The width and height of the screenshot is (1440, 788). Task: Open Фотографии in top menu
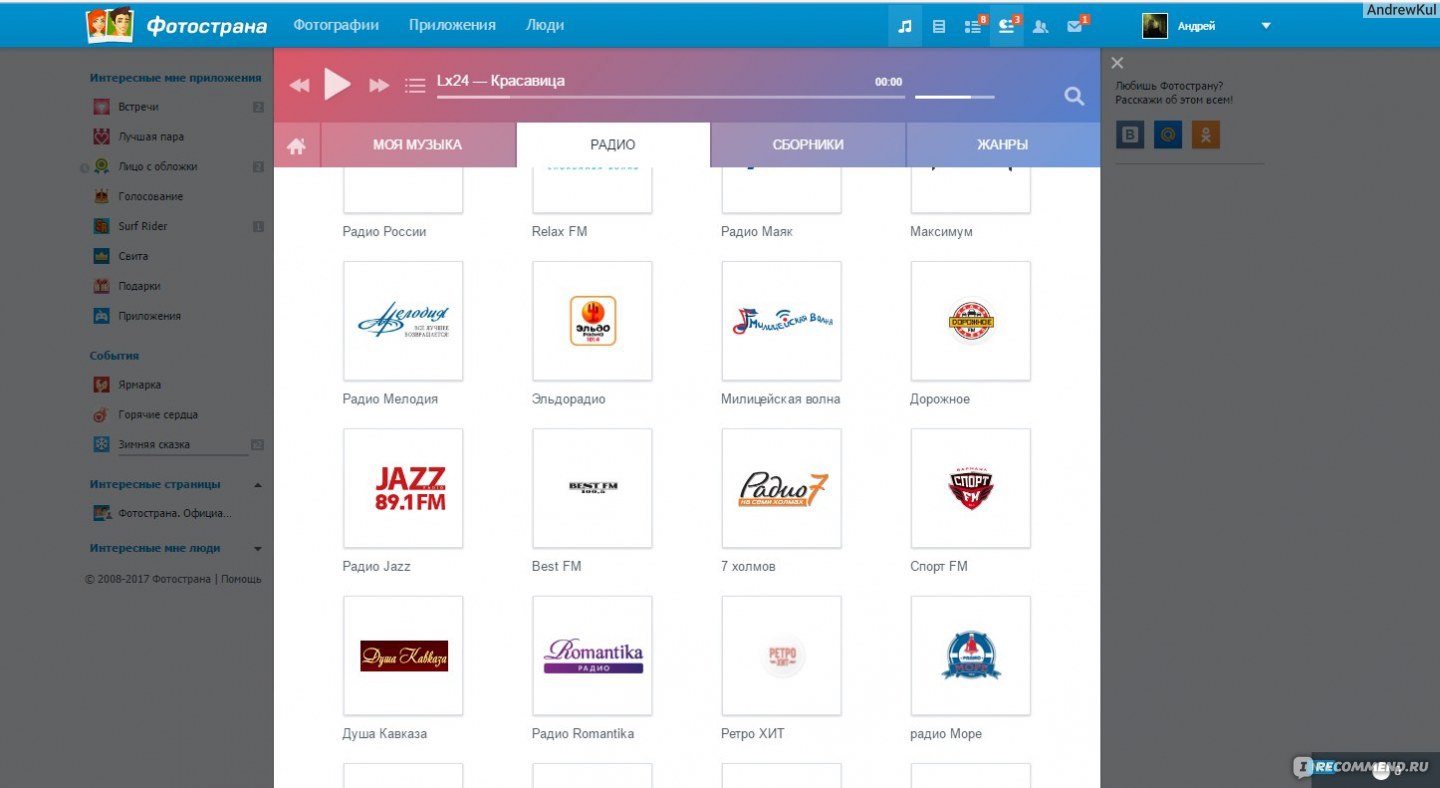[x=336, y=25]
